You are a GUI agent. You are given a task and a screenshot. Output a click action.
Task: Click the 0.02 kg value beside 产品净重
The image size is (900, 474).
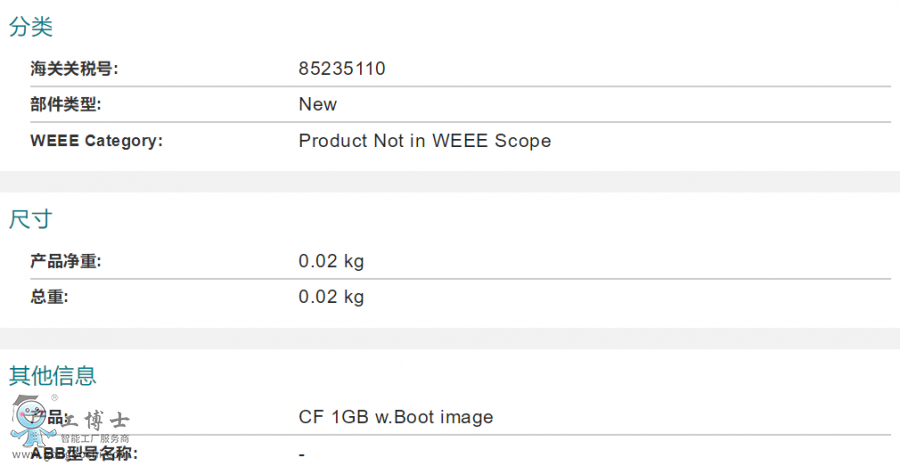pyautogui.click(x=331, y=262)
